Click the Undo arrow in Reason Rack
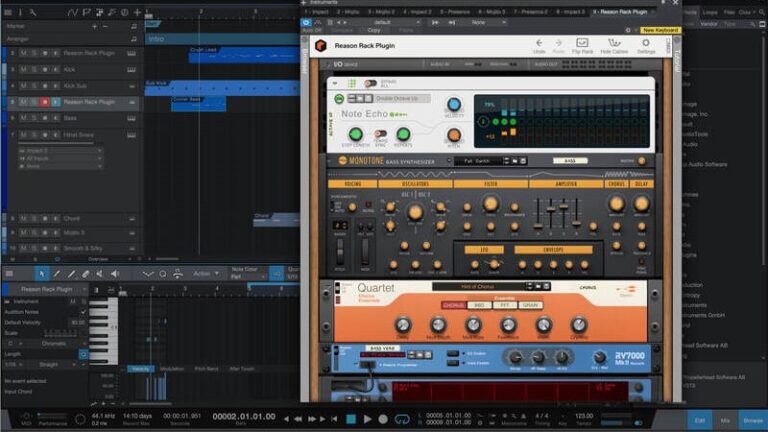 [539, 44]
